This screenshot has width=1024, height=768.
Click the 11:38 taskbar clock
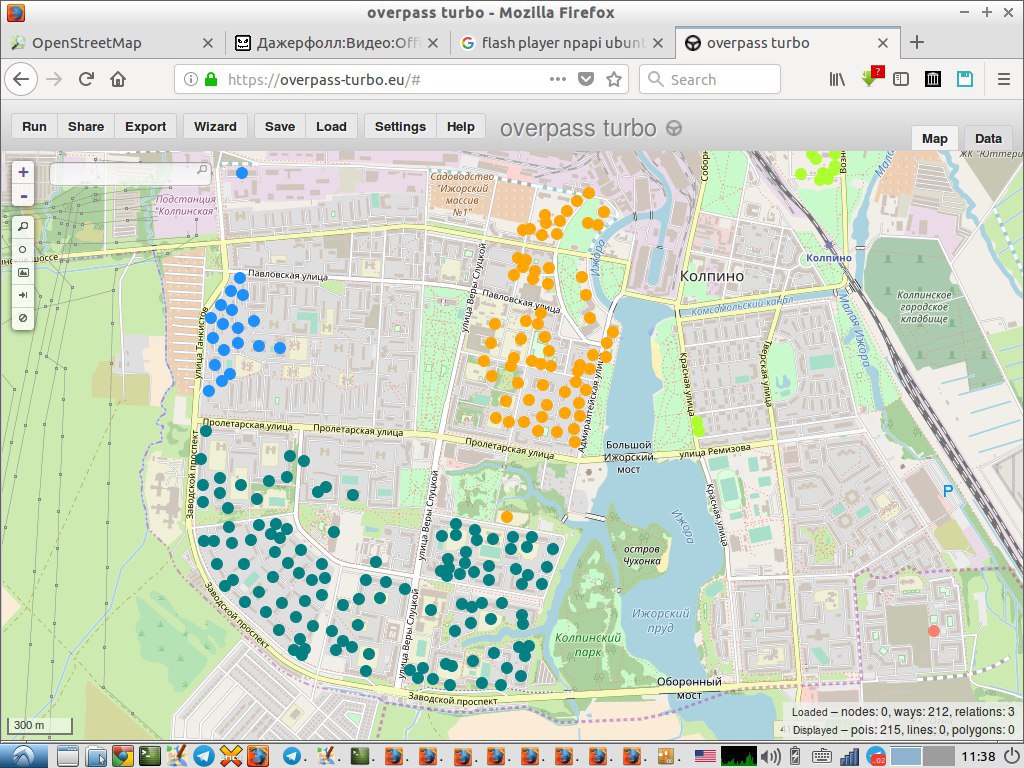[978, 757]
